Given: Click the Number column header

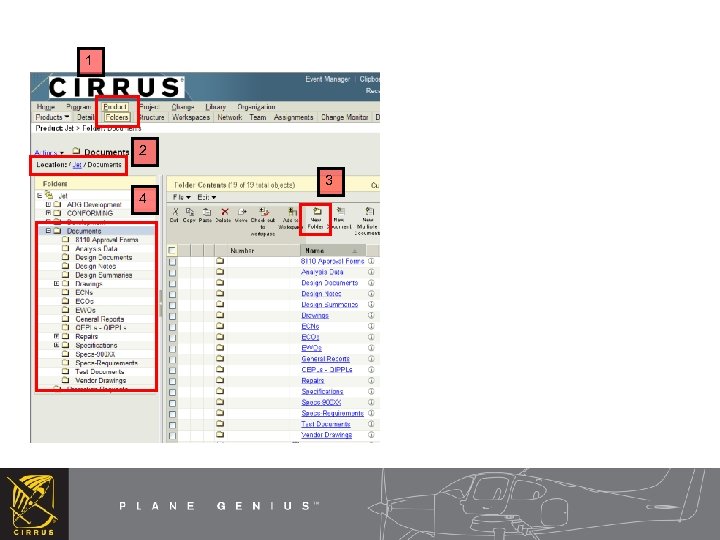Looking at the screenshot, I should [x=242, y=251].
